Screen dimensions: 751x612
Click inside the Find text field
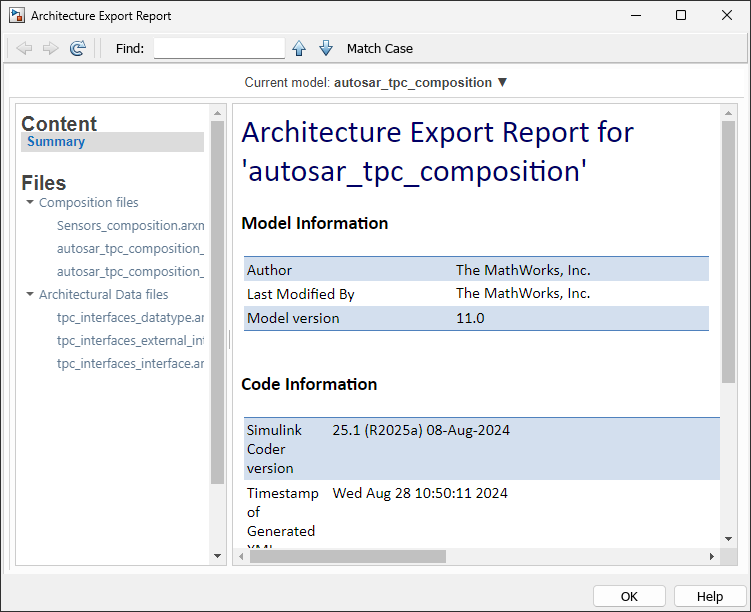pyautogui.click(x=219, y=48)
